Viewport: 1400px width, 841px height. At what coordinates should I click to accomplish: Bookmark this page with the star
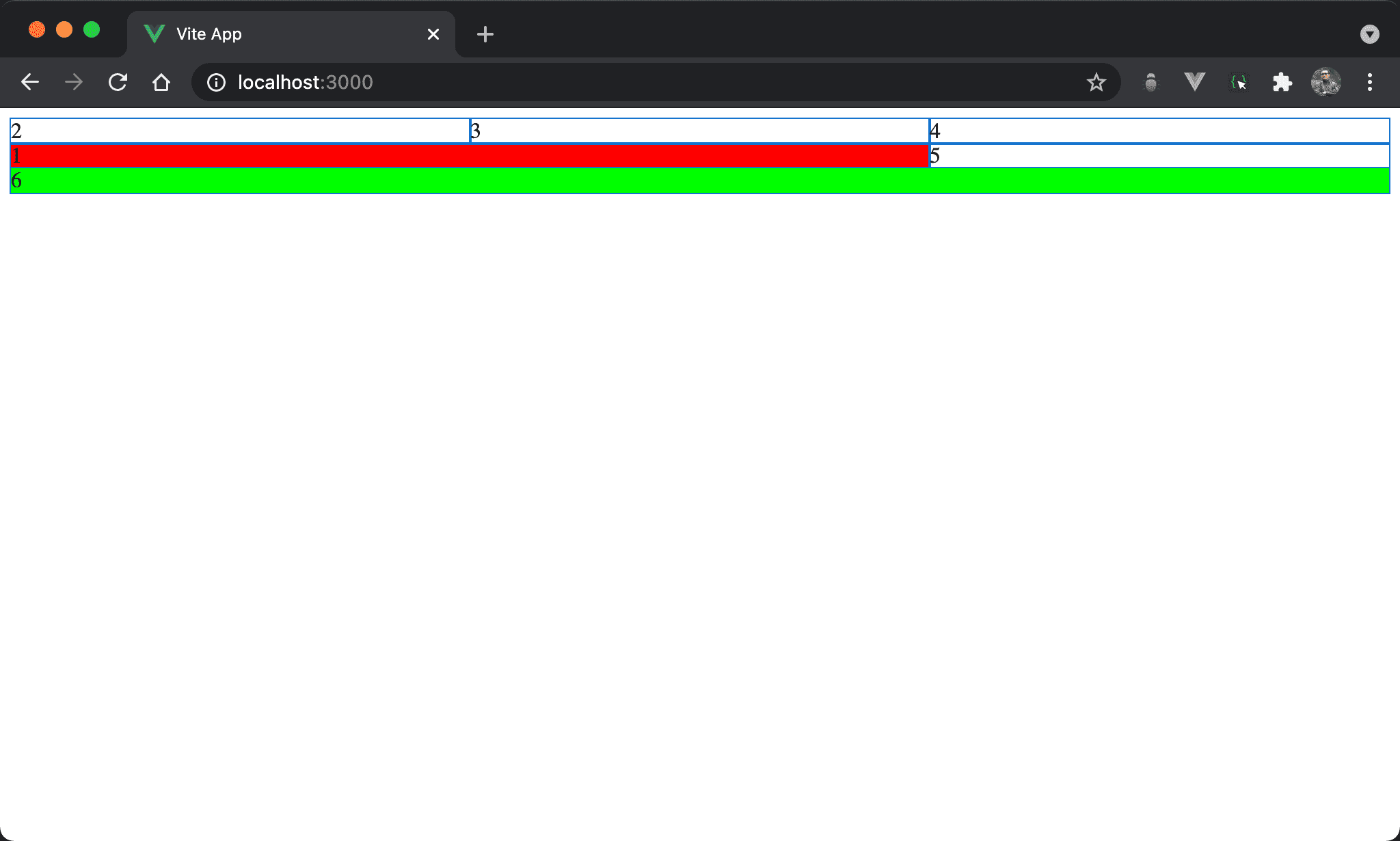pyautogui.click(x=1096, y=83)
